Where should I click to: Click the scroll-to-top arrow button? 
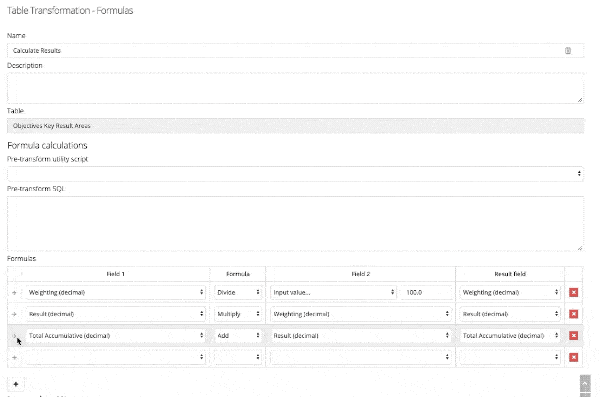coord(585,383)
